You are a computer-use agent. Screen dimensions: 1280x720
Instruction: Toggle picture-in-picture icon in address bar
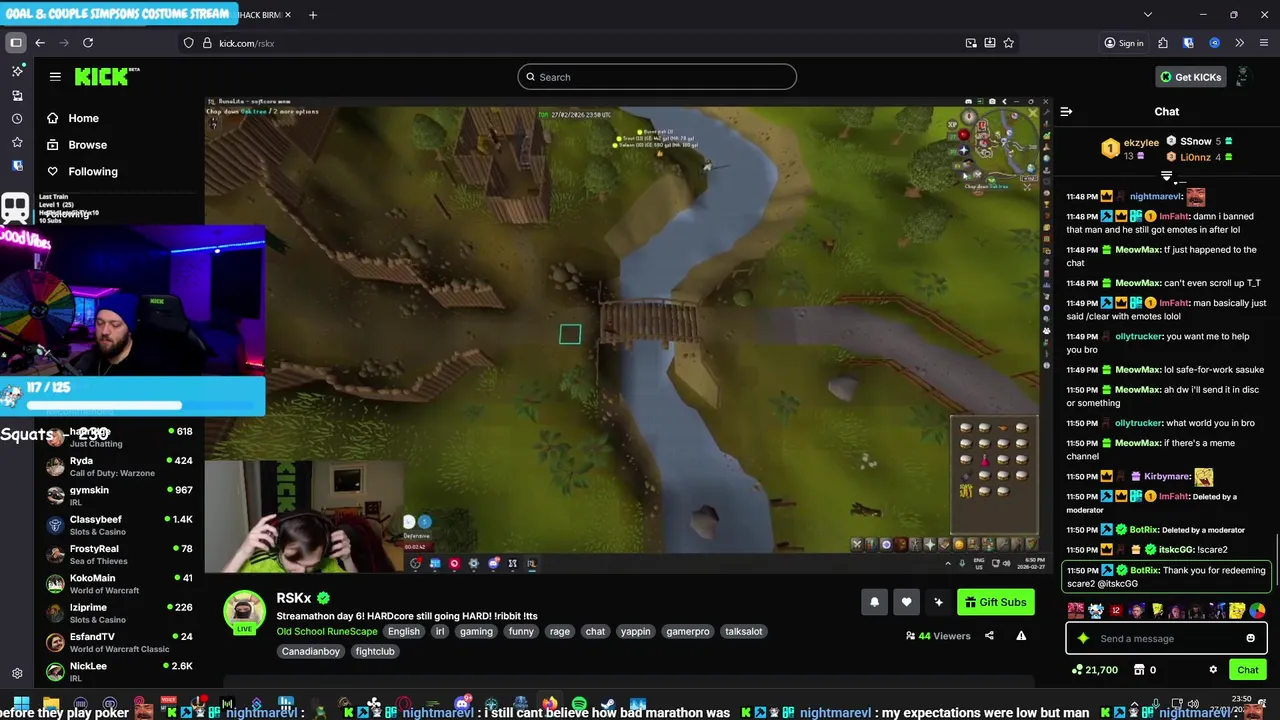pos(971,43)
